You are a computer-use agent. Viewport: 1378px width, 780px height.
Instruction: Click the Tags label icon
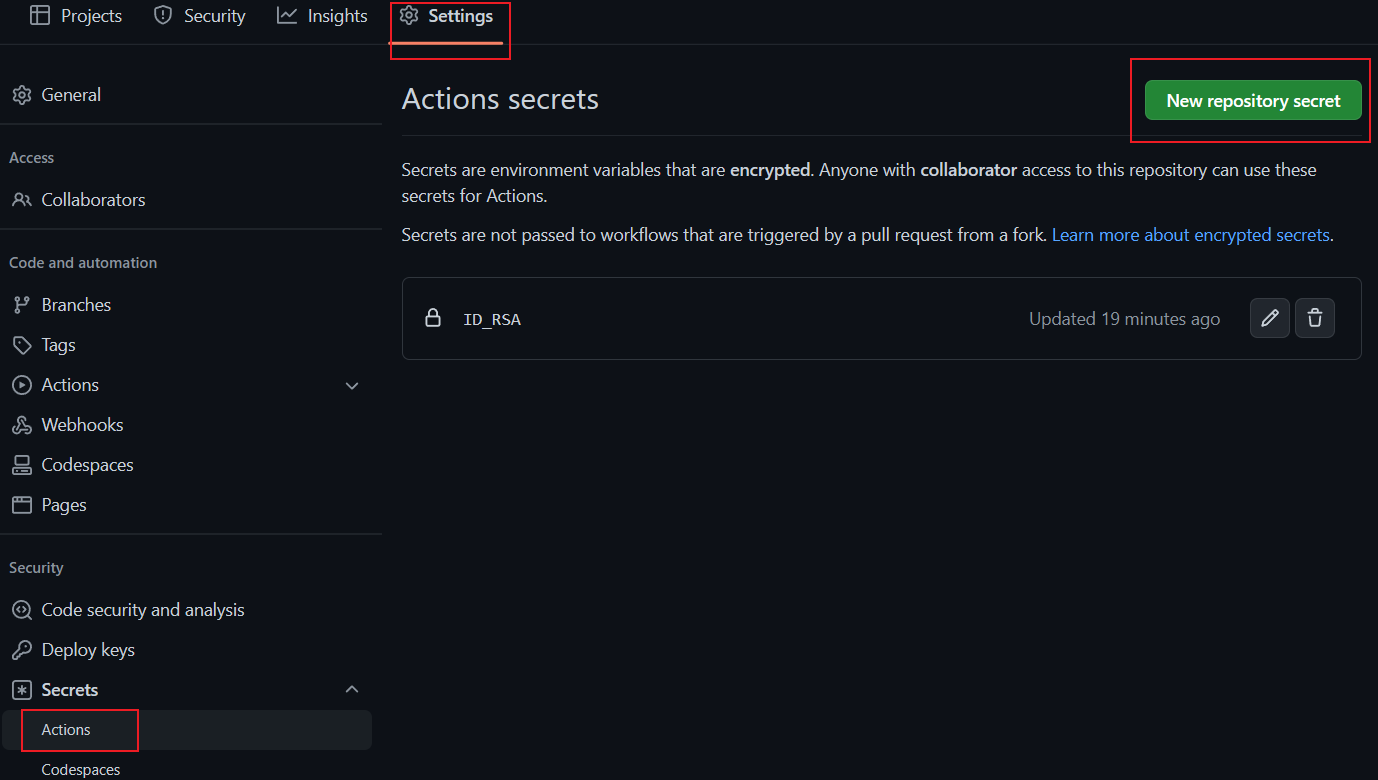21,344
